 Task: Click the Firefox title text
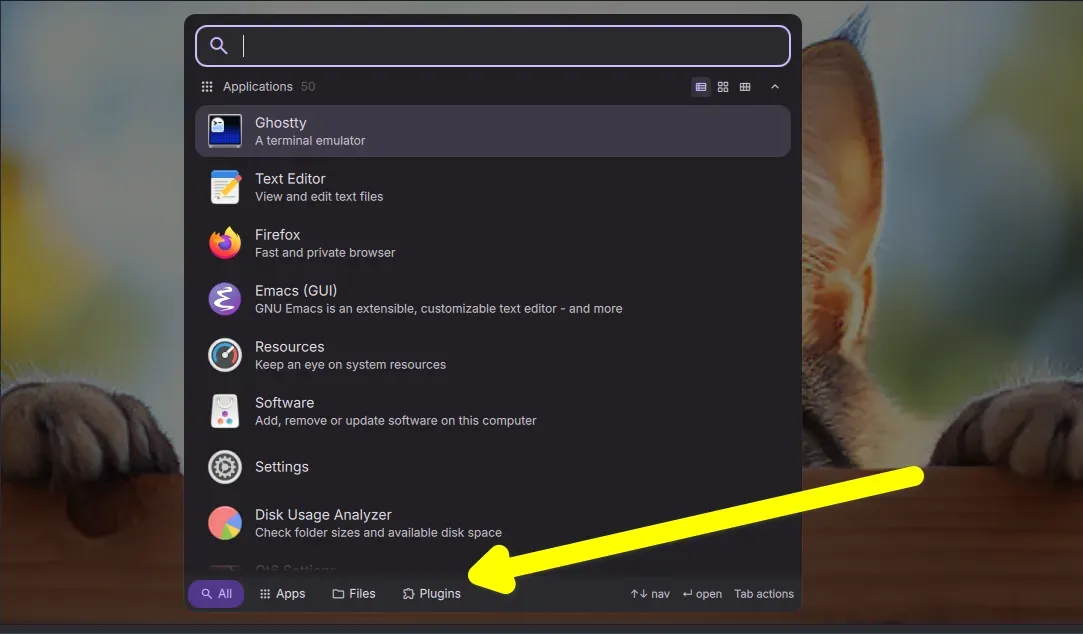click(x=278, y=235)
